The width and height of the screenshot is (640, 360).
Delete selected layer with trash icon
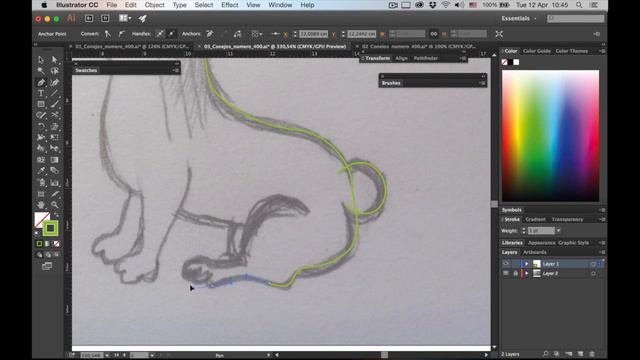[592, 353]
